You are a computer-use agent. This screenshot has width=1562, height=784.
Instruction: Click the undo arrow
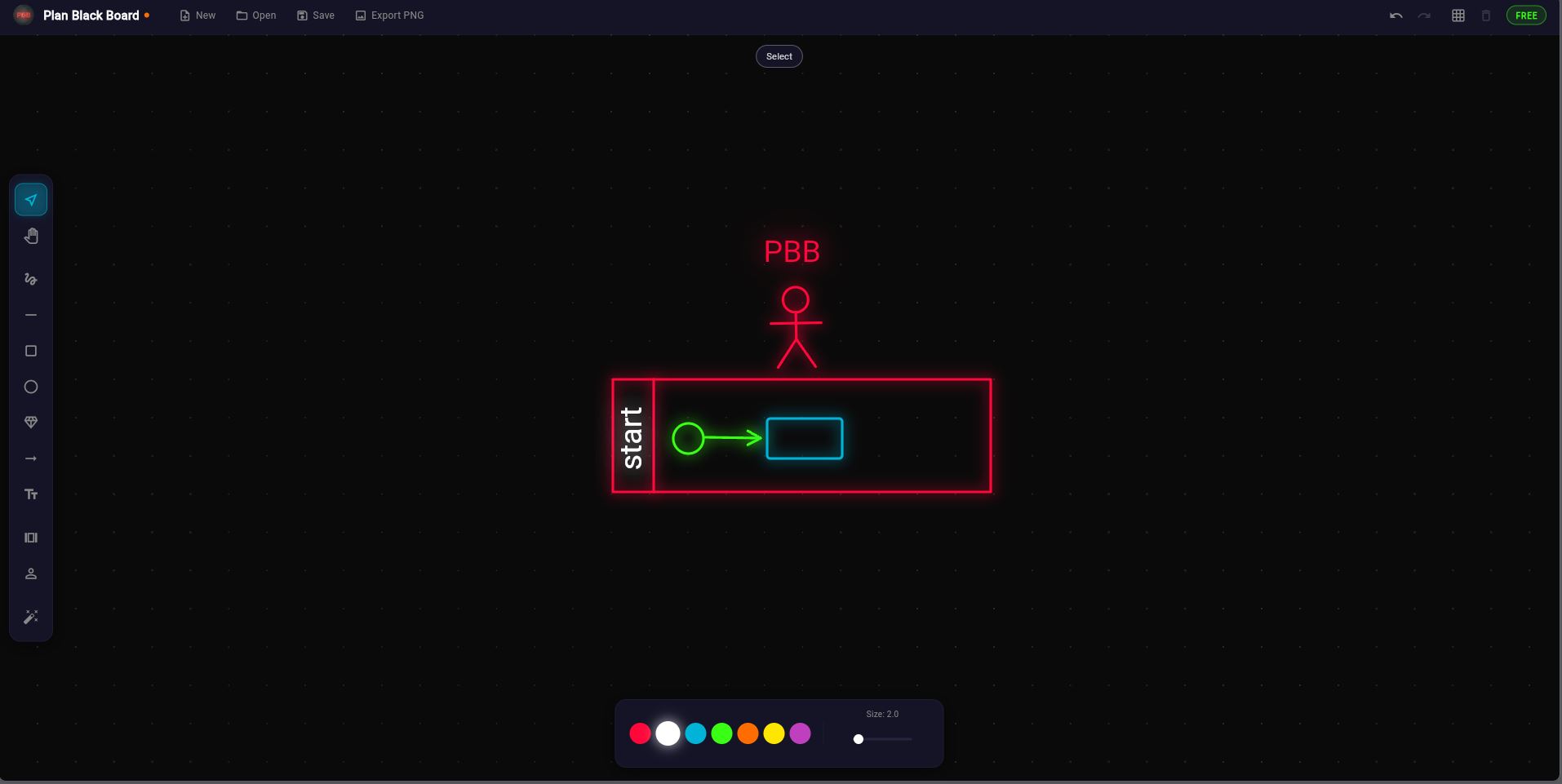click(1396, 16)
